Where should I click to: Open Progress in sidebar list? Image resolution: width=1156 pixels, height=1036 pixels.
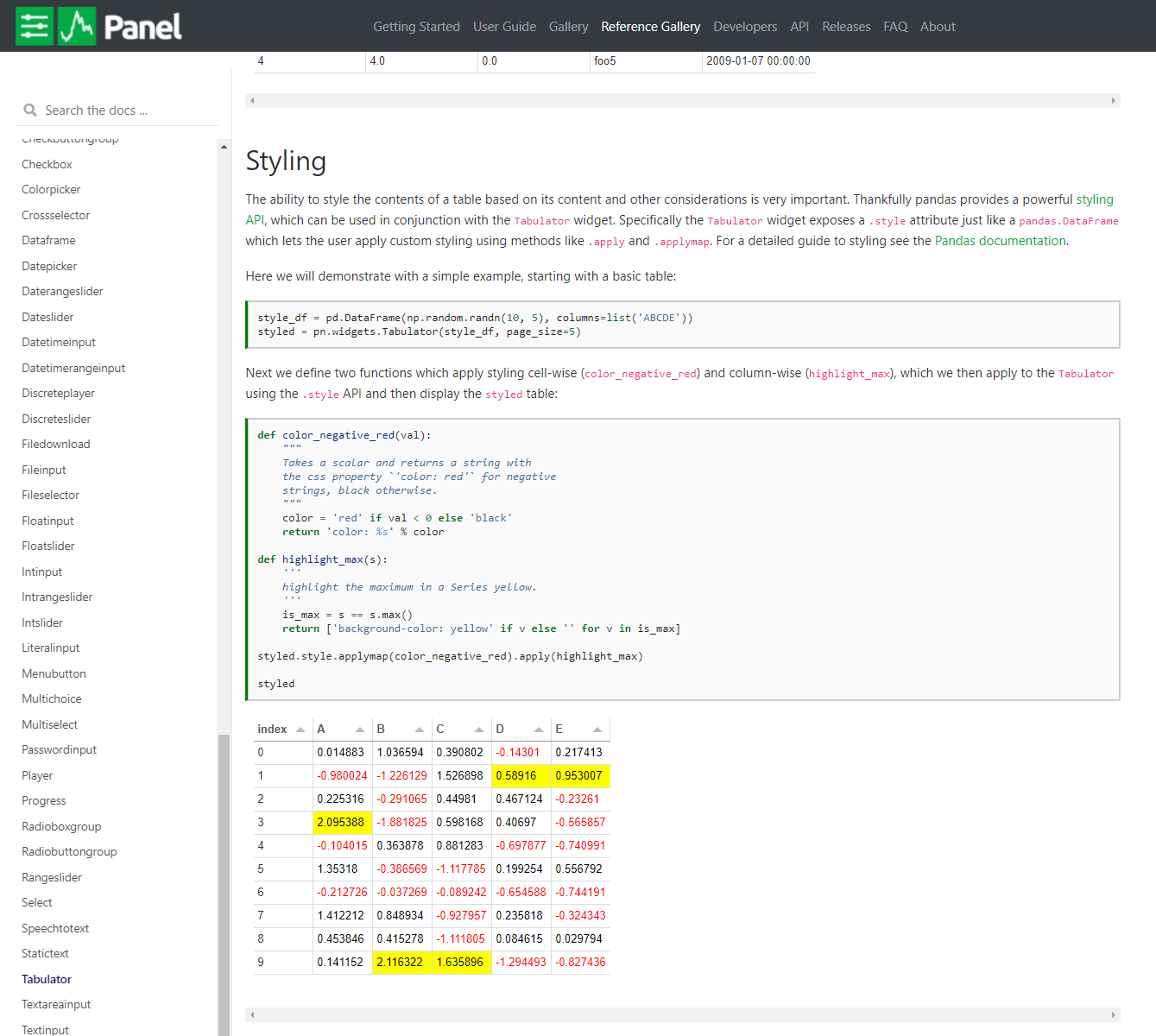pos(43,800)
